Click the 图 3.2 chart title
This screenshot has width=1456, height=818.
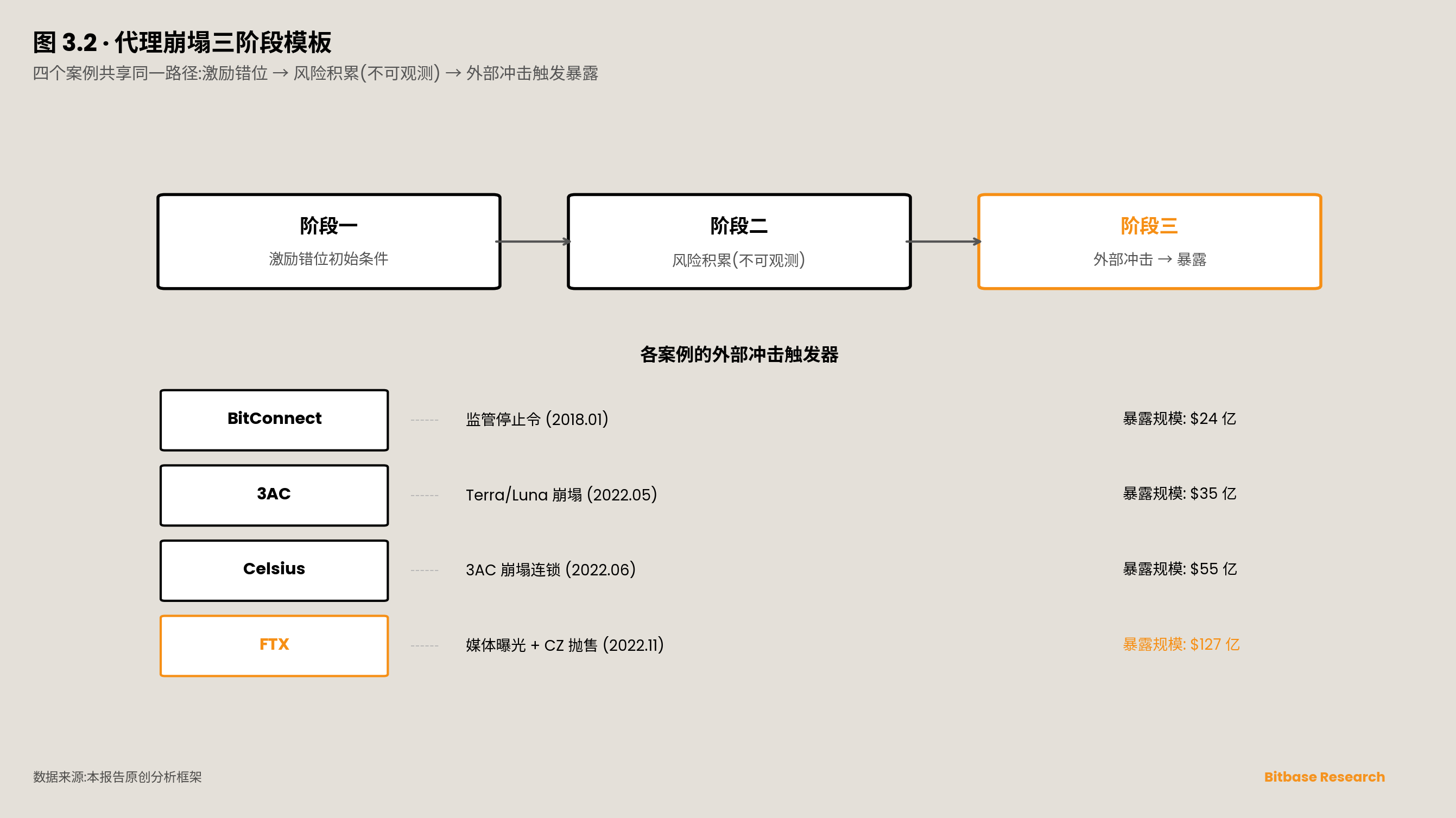(182, 42)
